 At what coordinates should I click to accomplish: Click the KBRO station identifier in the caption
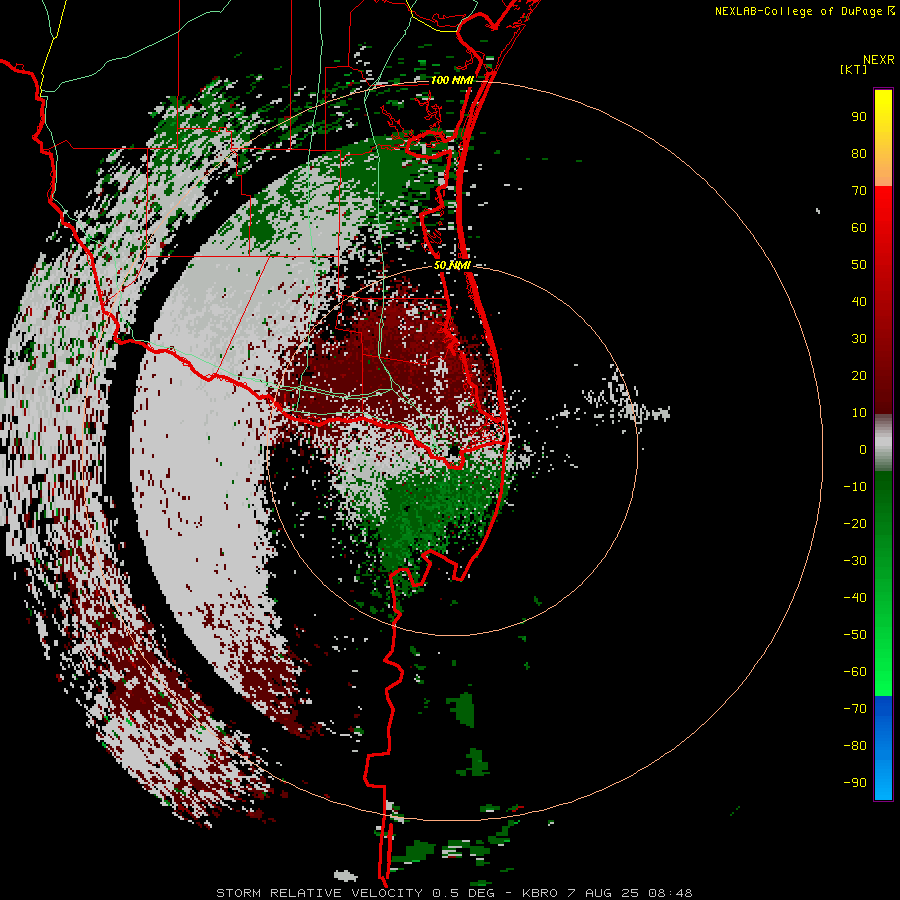coord(541,893)
